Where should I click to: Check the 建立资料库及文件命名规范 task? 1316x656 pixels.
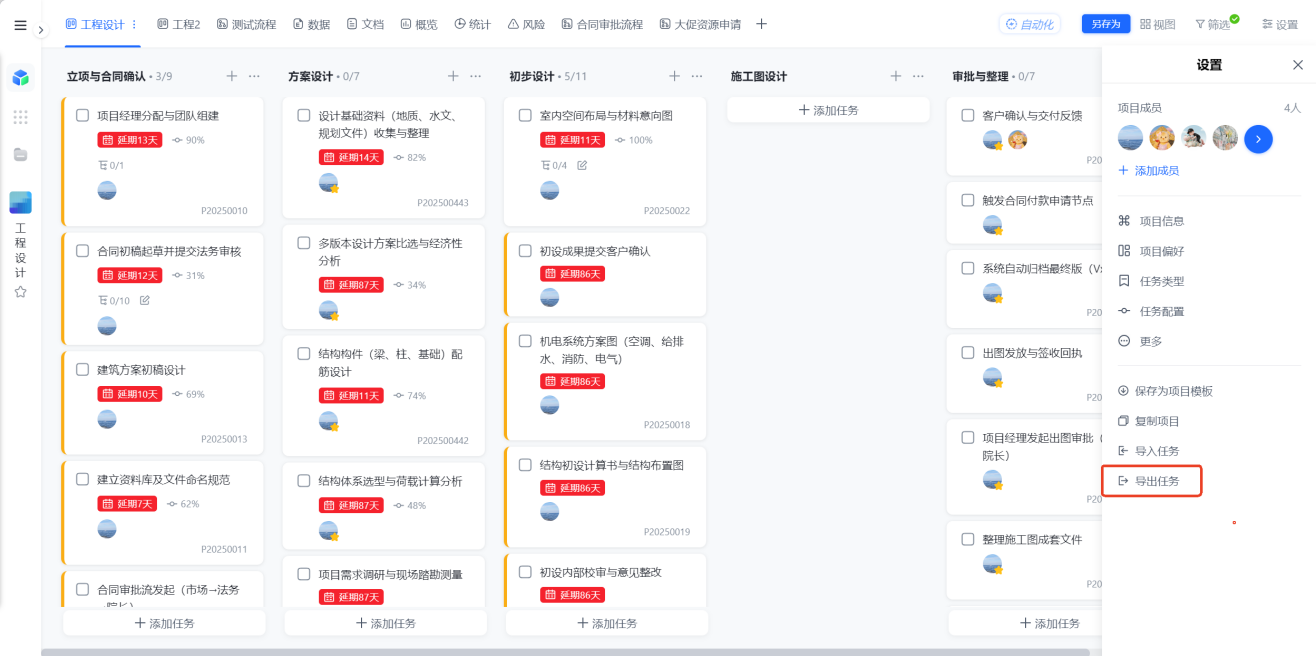pos(83,479)
